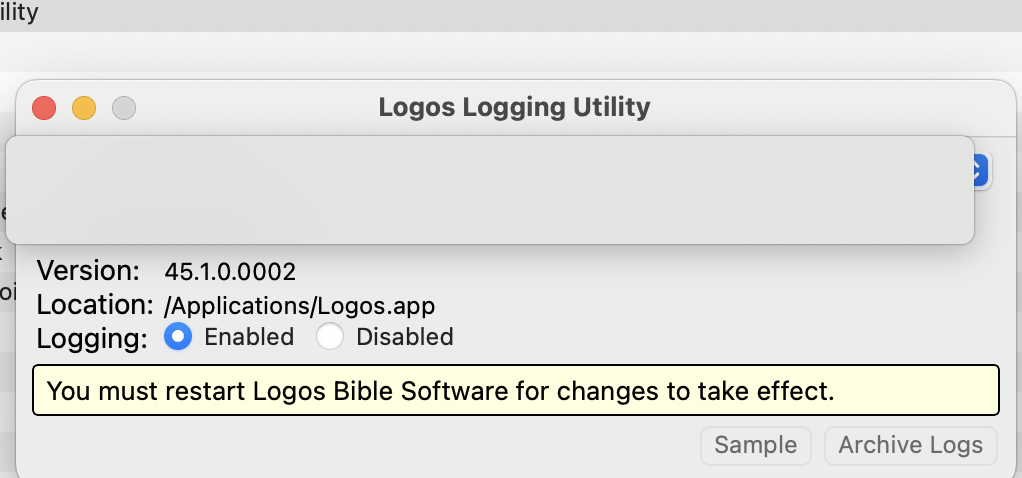Click the "Version:" label
Image resolution: width=1022 pixels, height=478 pixels.
click(89, 271)
